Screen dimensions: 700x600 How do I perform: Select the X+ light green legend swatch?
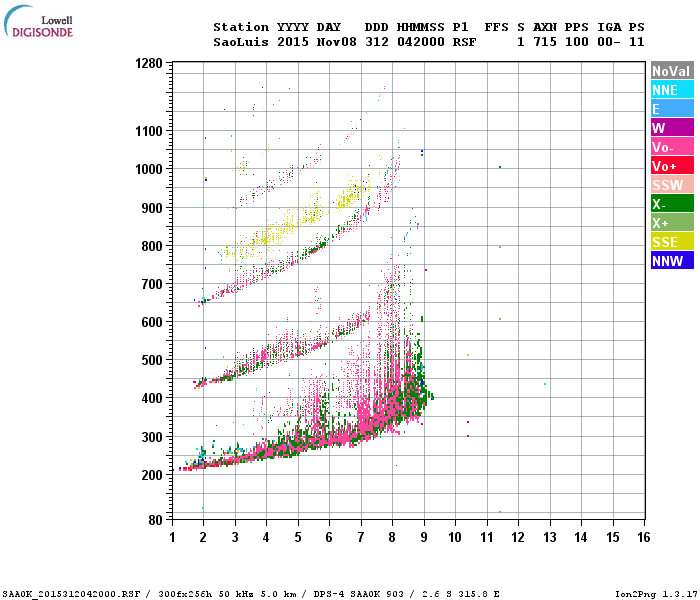[x=672, y=223]
